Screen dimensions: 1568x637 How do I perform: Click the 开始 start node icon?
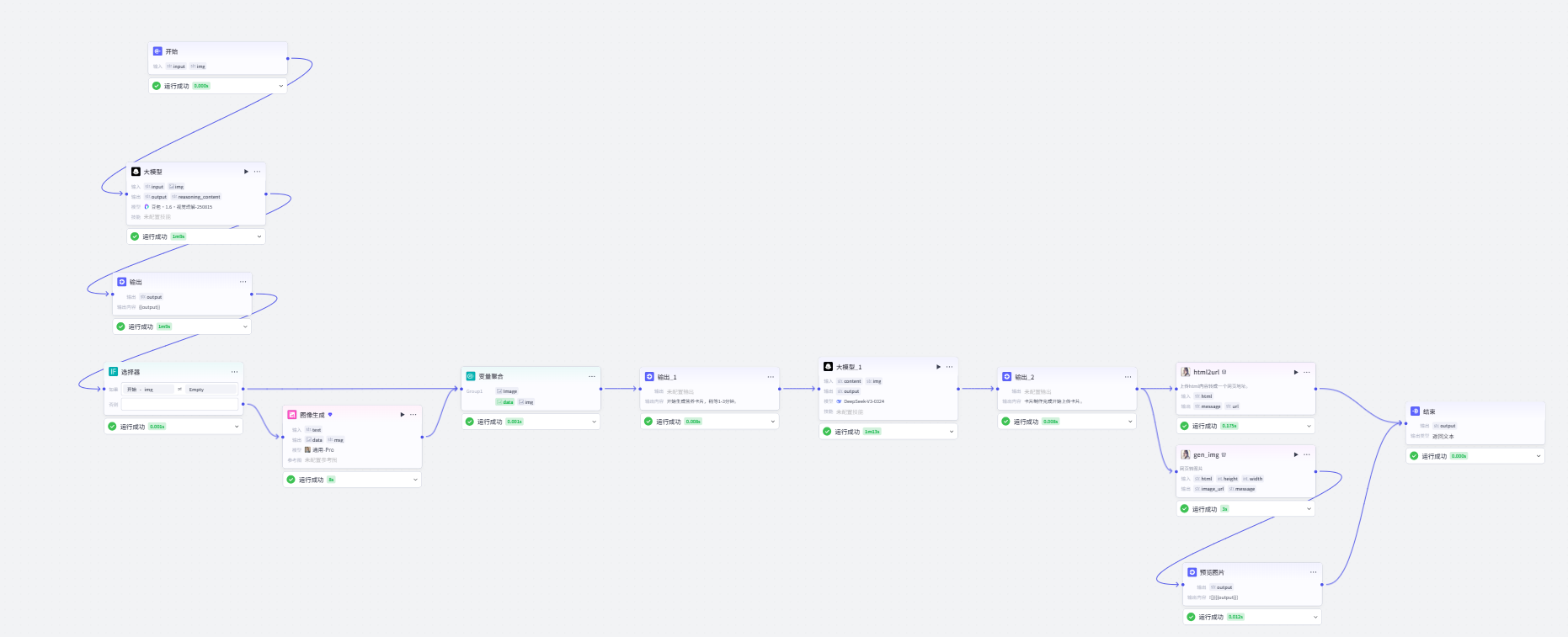point(157,51)
